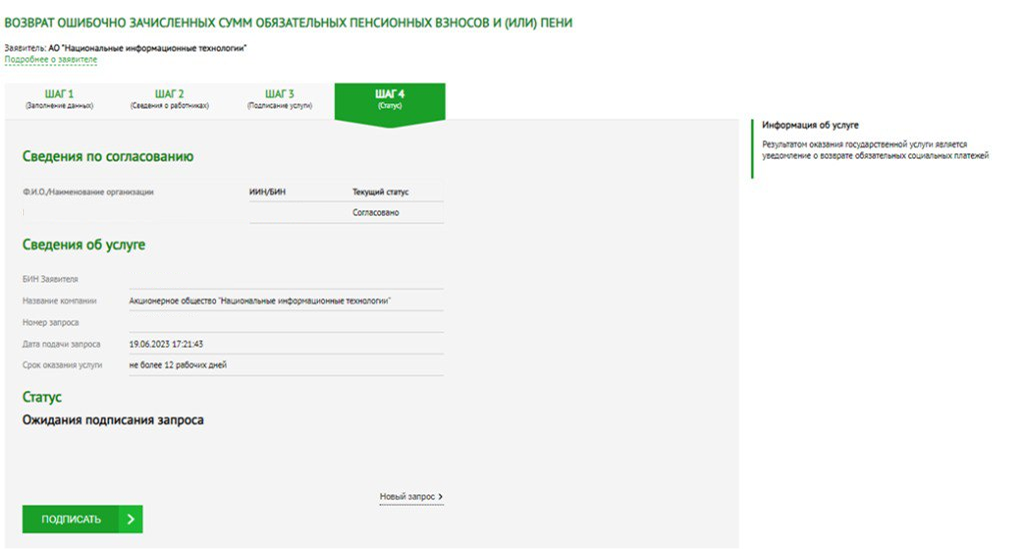Click the date value 19.06.2023 17:21:43

[x=166, y=344]
